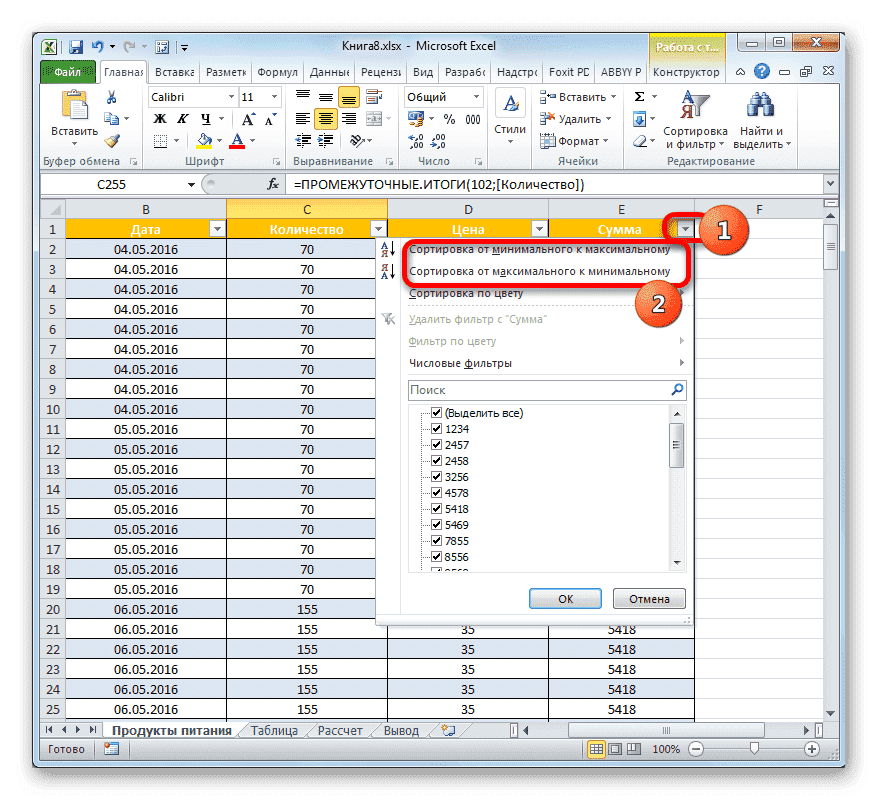This screenshot has height=800, width=877.
Task: Open the Дата column filter dropdown
Action: (218, 229)
